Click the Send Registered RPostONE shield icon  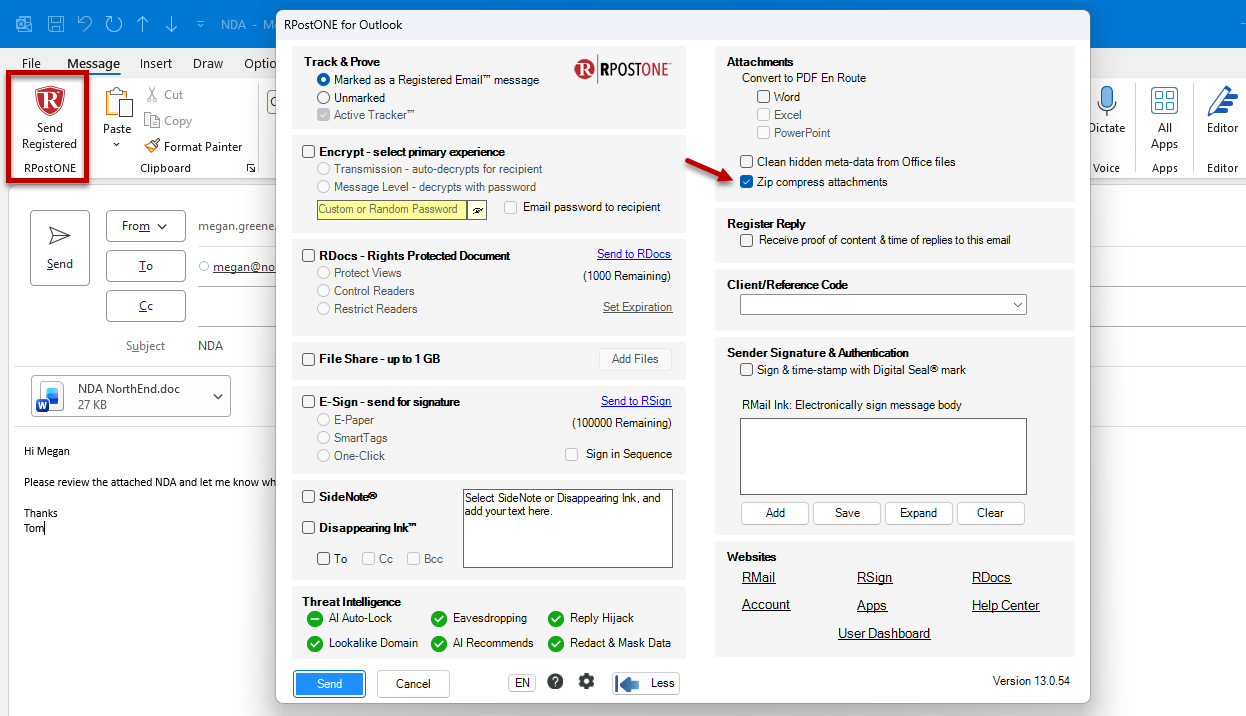[x=49, y=102]
